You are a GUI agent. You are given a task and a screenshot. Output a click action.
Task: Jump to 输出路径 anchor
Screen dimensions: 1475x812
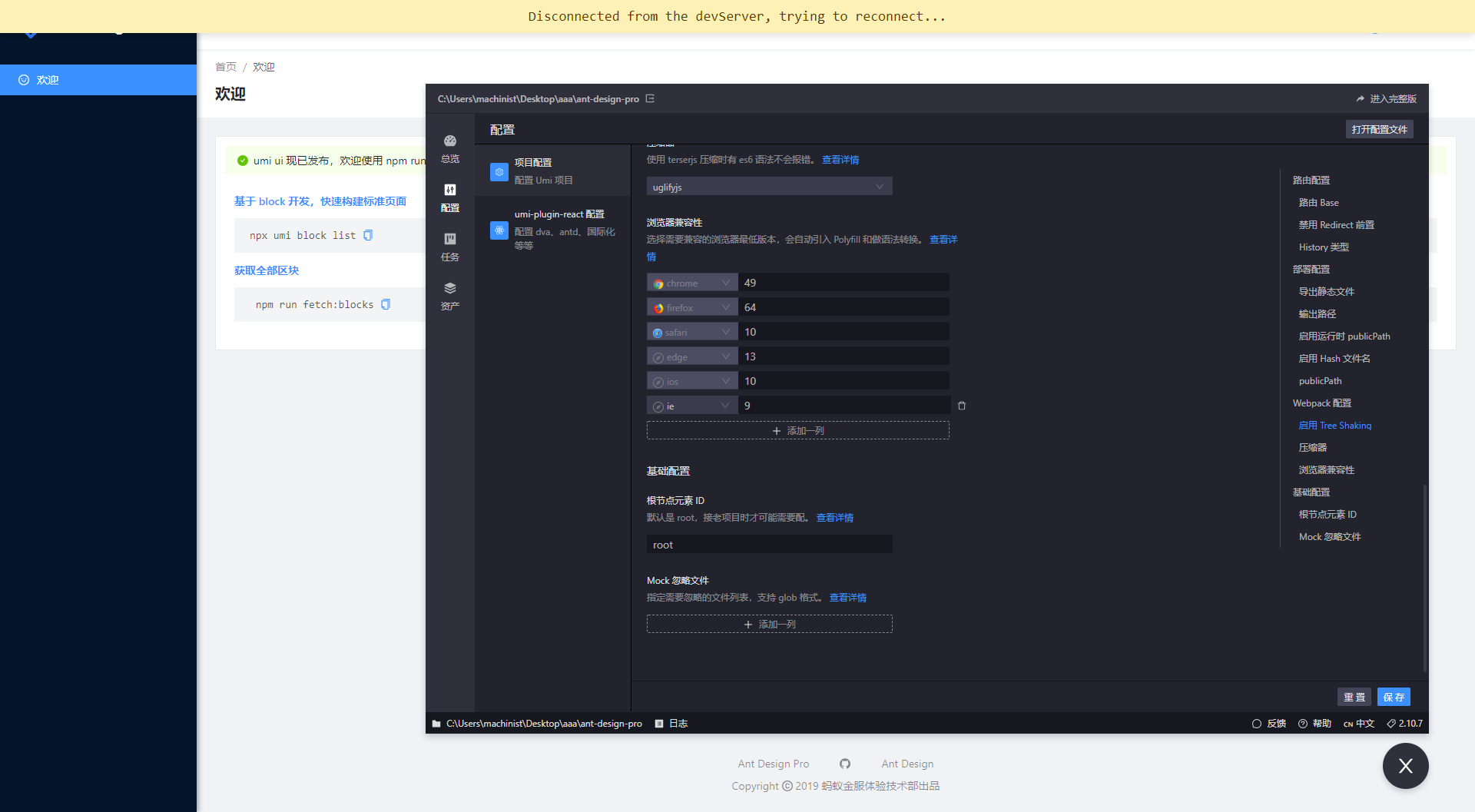click(1318, 313)
